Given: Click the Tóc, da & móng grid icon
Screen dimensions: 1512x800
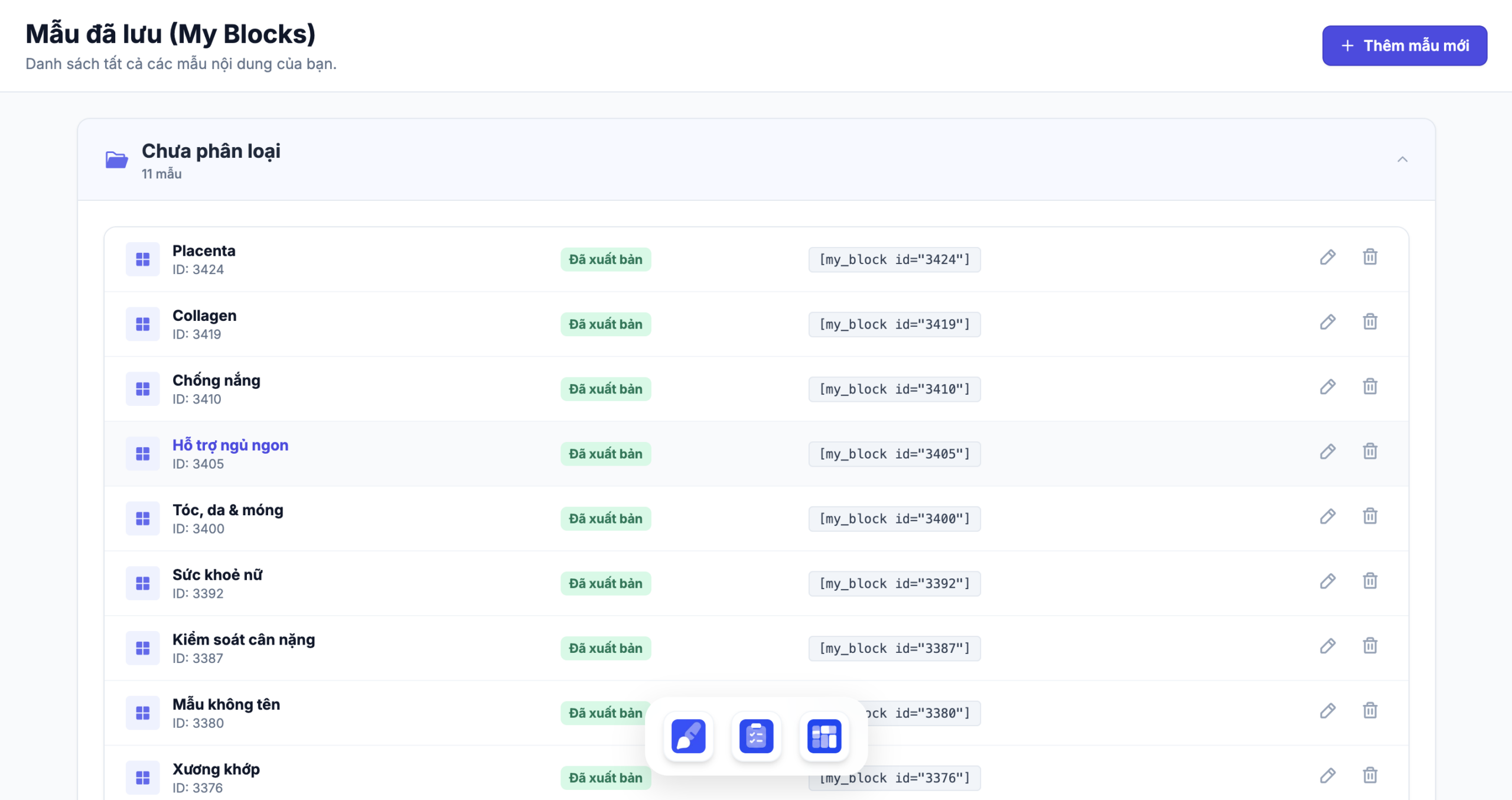Looking at the screenshot, I should pos(143,519).
